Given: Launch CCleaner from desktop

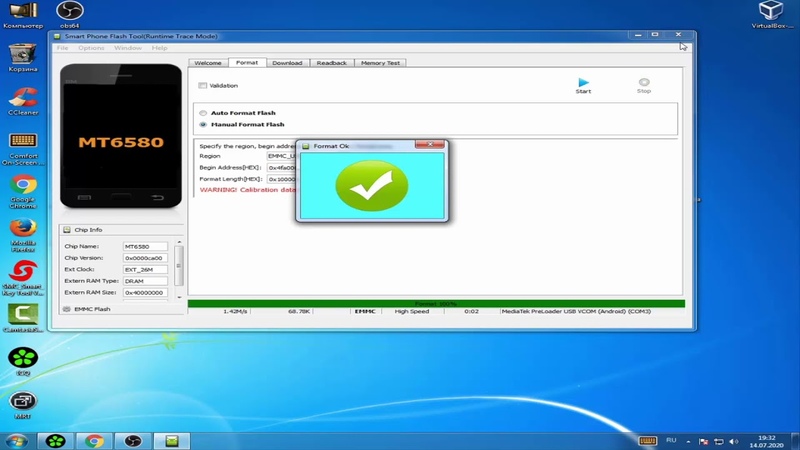Looking at the screenshot, I should (x=23, y=101).
